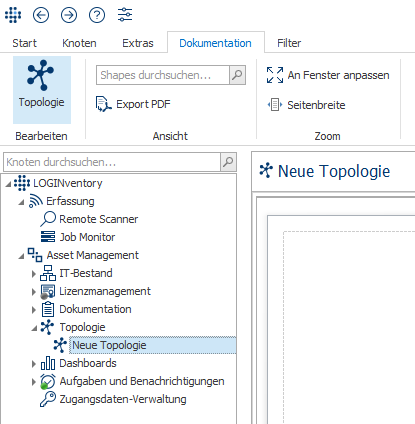Click the back navigation arrow icon
This screenshot has width=415, height=424.
(41, 15)
